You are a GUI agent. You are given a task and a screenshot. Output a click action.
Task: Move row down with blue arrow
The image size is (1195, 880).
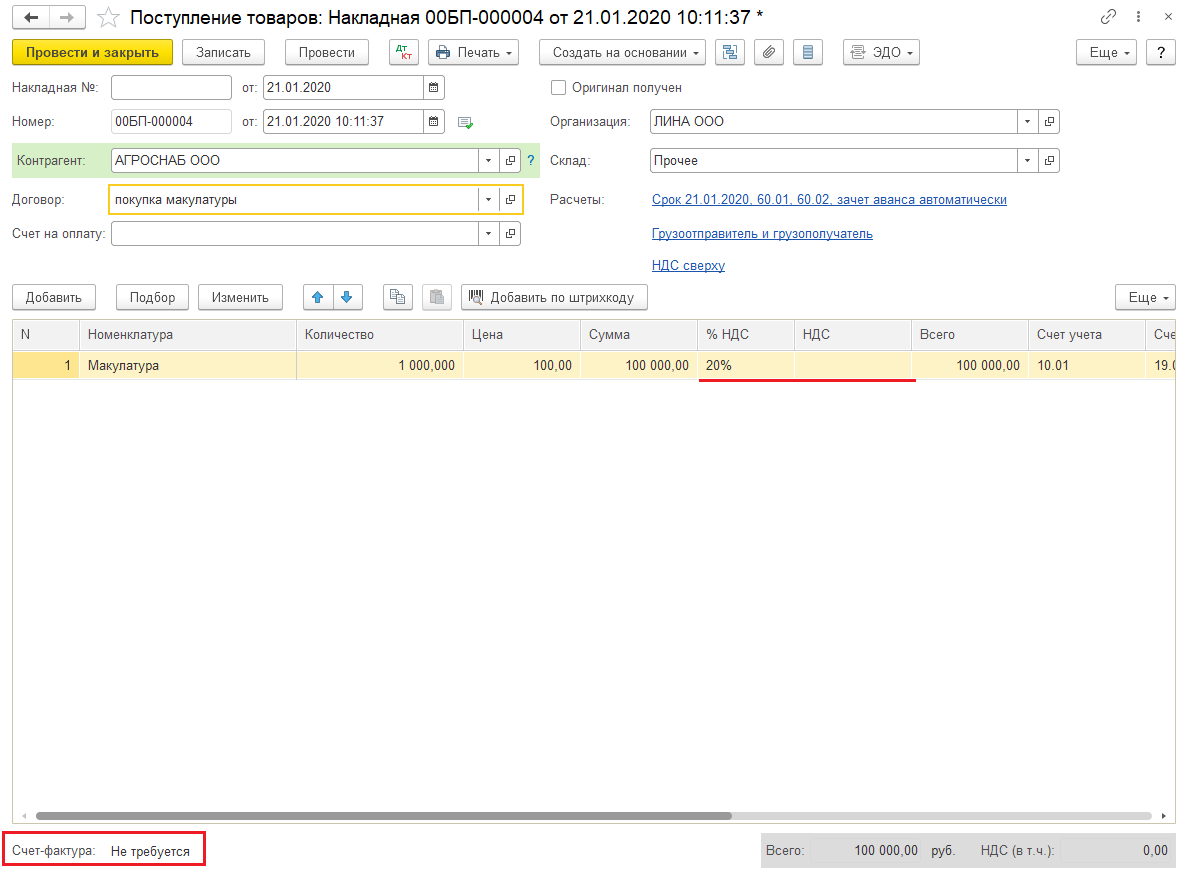pos(346,297)
